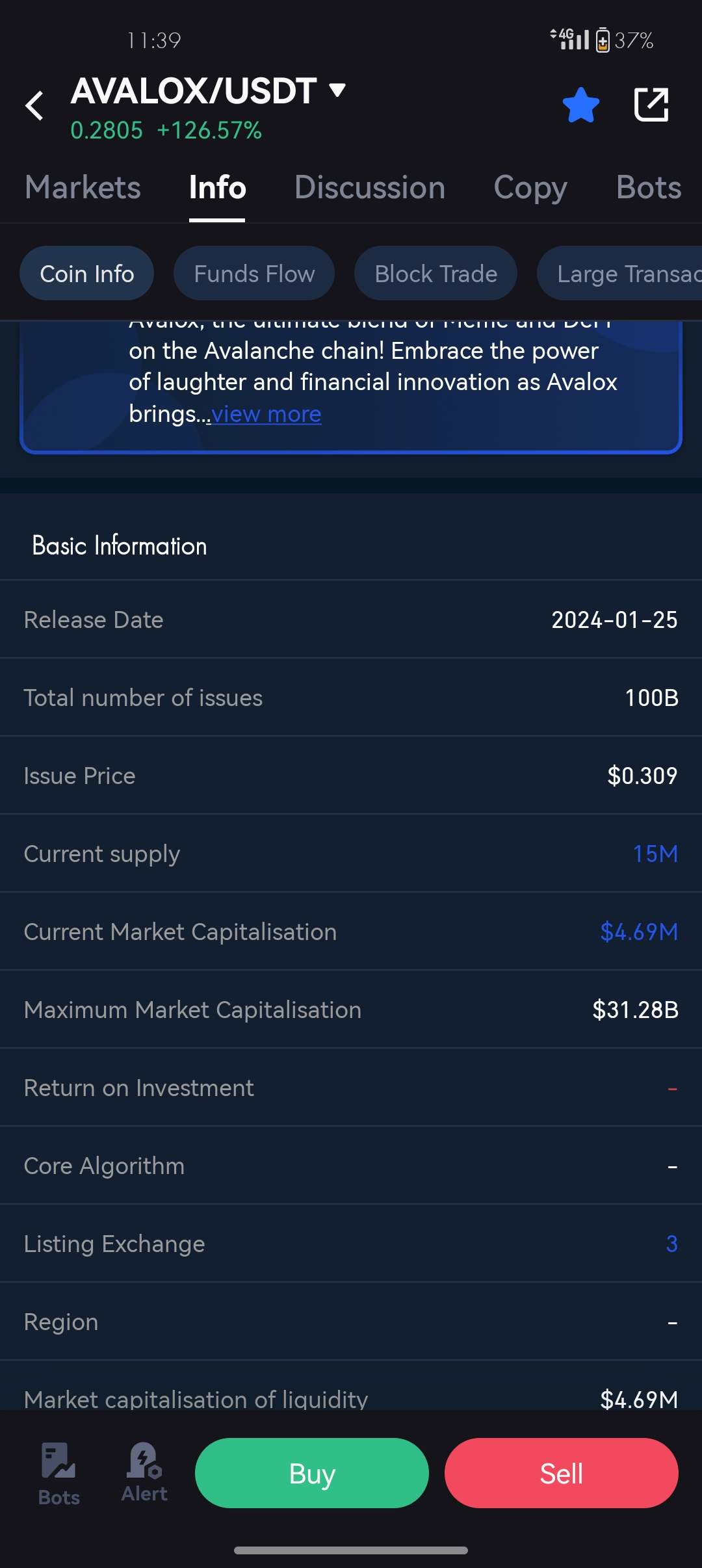Tap the Current Market Capitalisation $4.69M value
Image resolution: width=702 pixels, height=1568 pixels.
[x=639, y=932]
